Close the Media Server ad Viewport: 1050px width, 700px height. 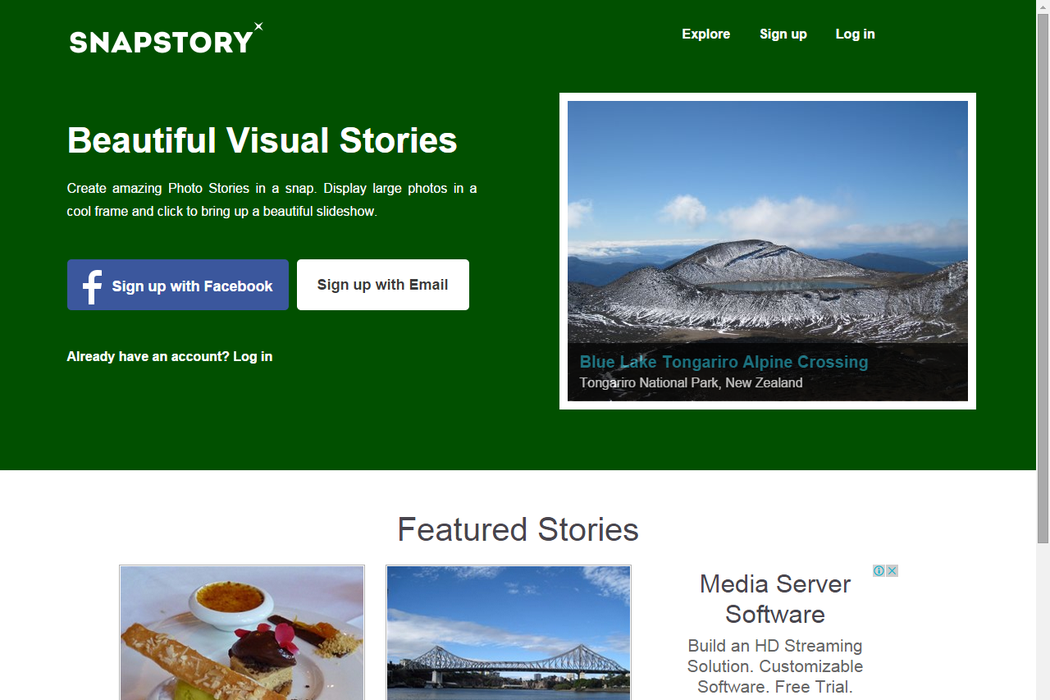tap(892, 571)
